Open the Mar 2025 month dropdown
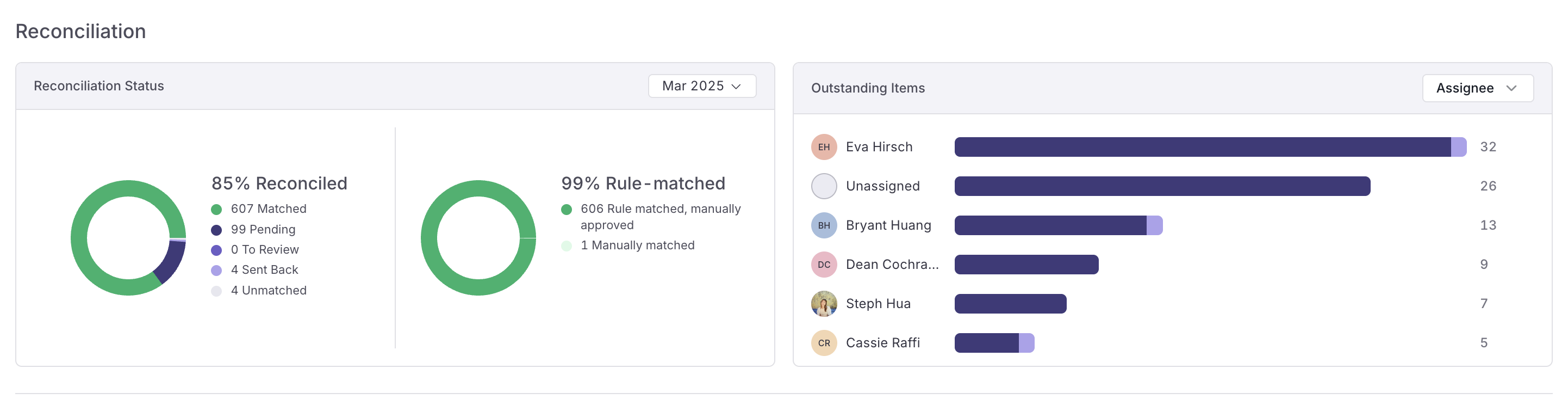1568x405 pixels. [702, 86]
